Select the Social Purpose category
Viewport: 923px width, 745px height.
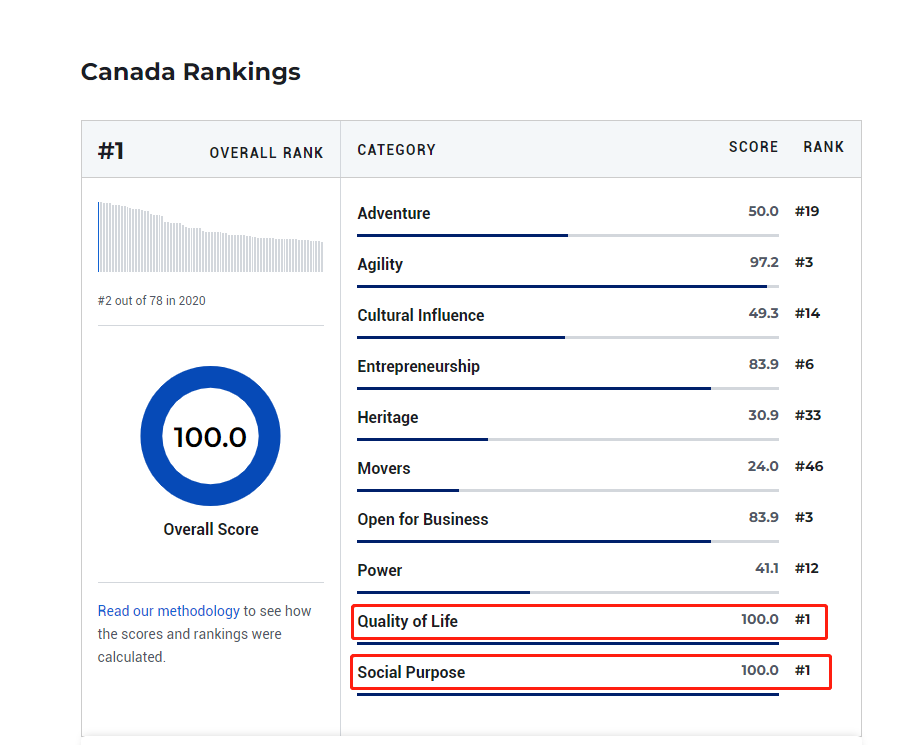click(411, 672)
